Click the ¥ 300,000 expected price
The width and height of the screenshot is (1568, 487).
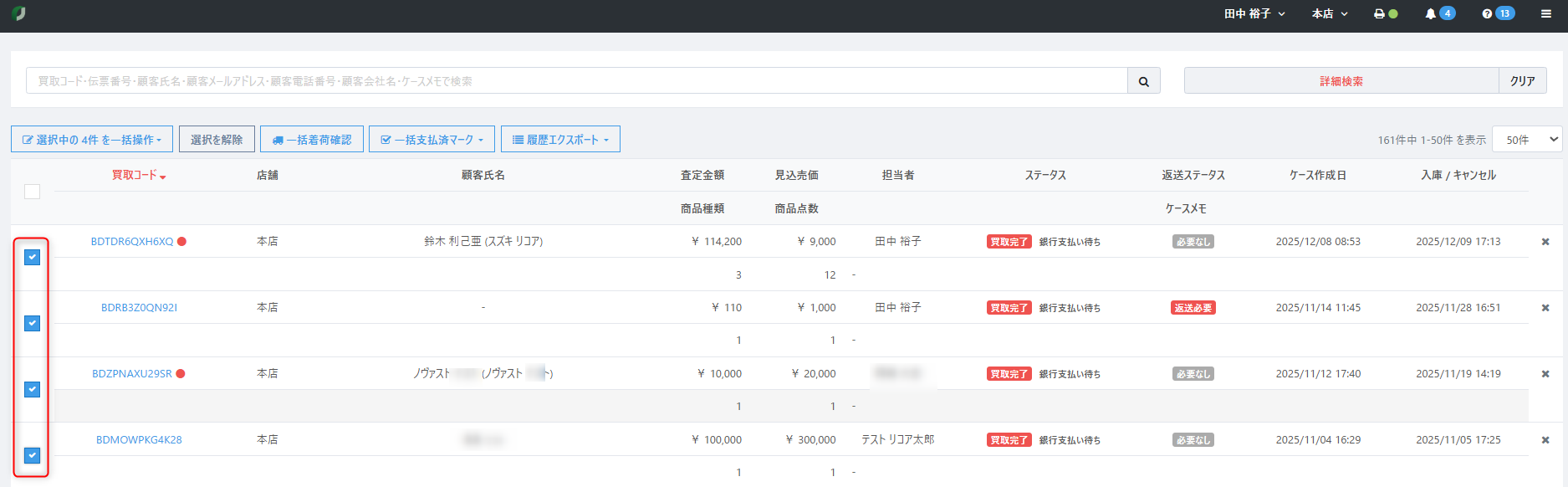pyautogui.click(x=810, y=439)
